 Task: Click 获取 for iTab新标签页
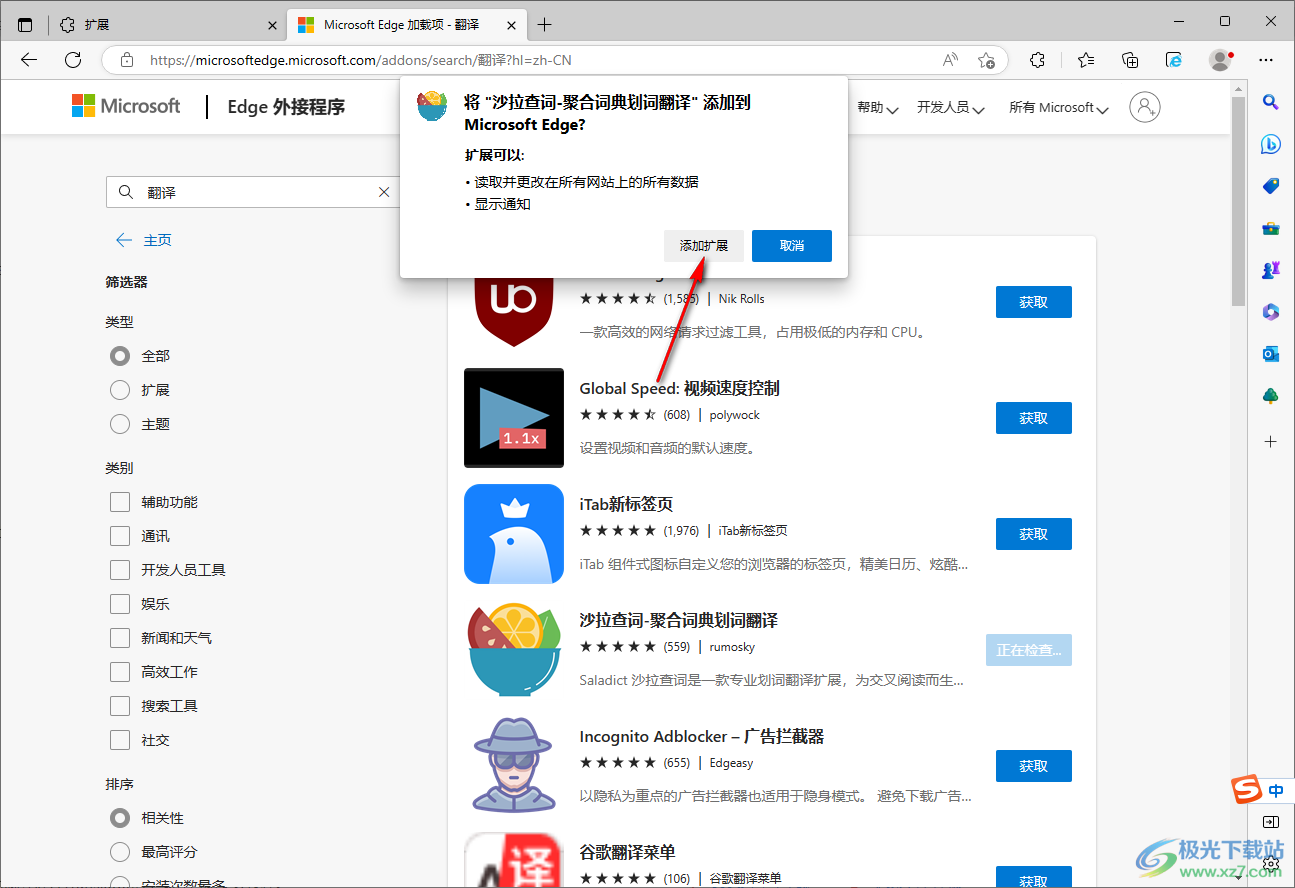tap(1034, 534)
